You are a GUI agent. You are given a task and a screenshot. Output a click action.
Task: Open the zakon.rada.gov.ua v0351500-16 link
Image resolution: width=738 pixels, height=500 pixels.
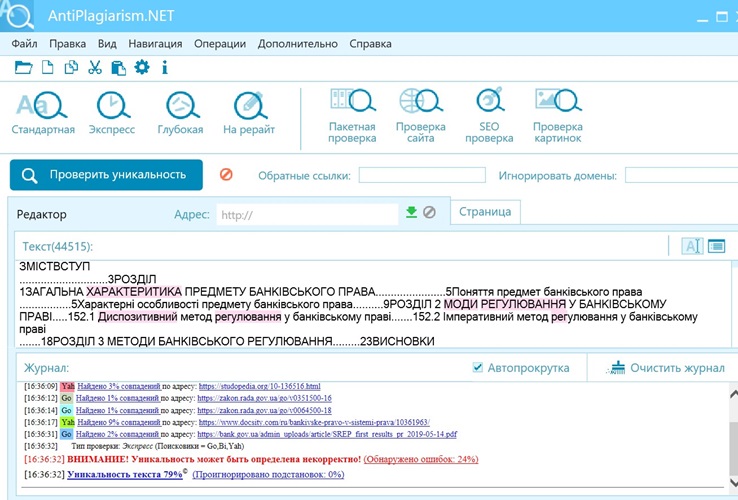(x=265, y=398)
